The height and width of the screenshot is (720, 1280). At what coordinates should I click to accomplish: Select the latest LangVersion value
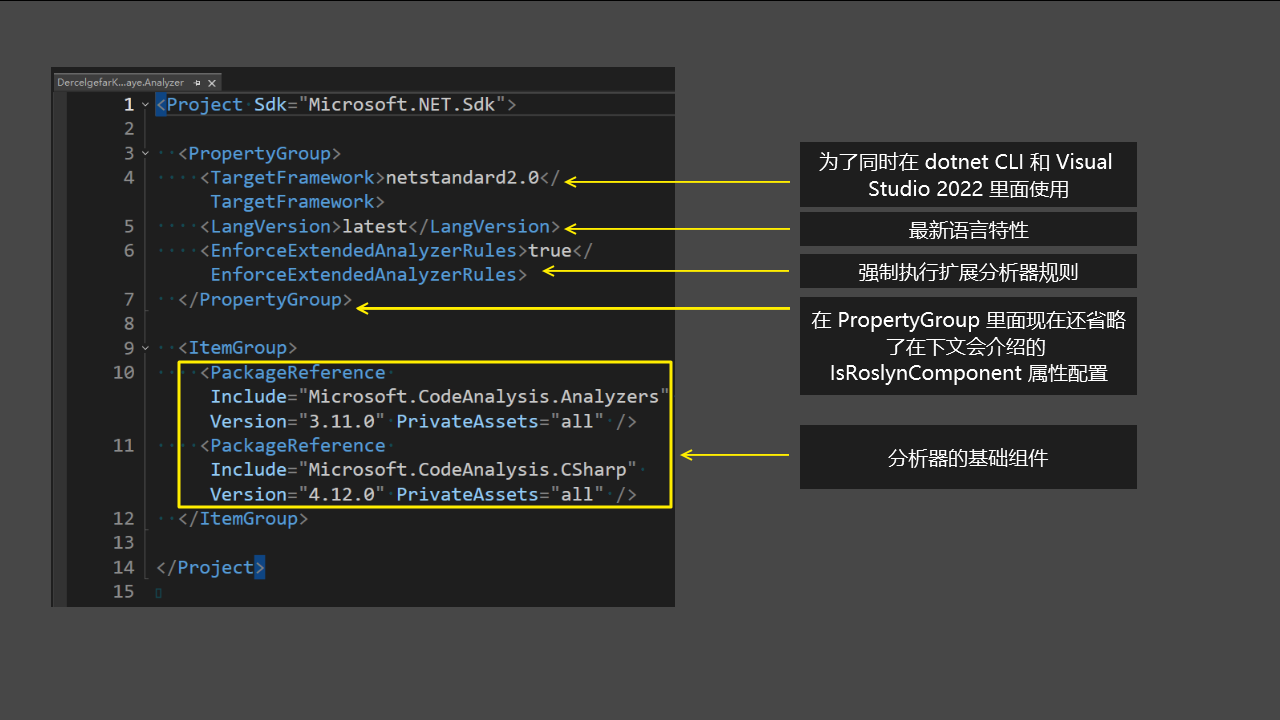tap(374, 226)
